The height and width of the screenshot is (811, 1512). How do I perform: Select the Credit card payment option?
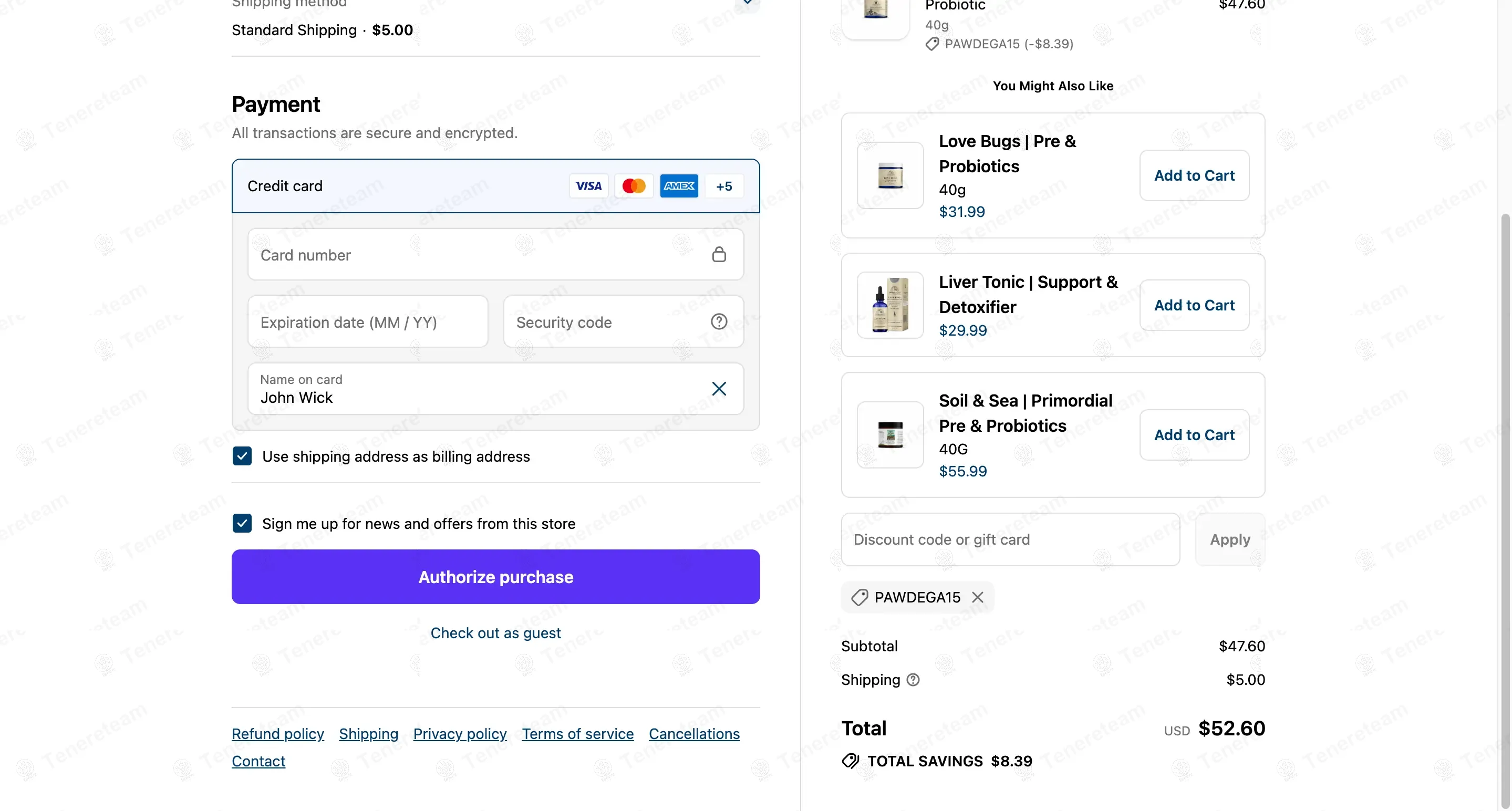[x=496, y=186]
